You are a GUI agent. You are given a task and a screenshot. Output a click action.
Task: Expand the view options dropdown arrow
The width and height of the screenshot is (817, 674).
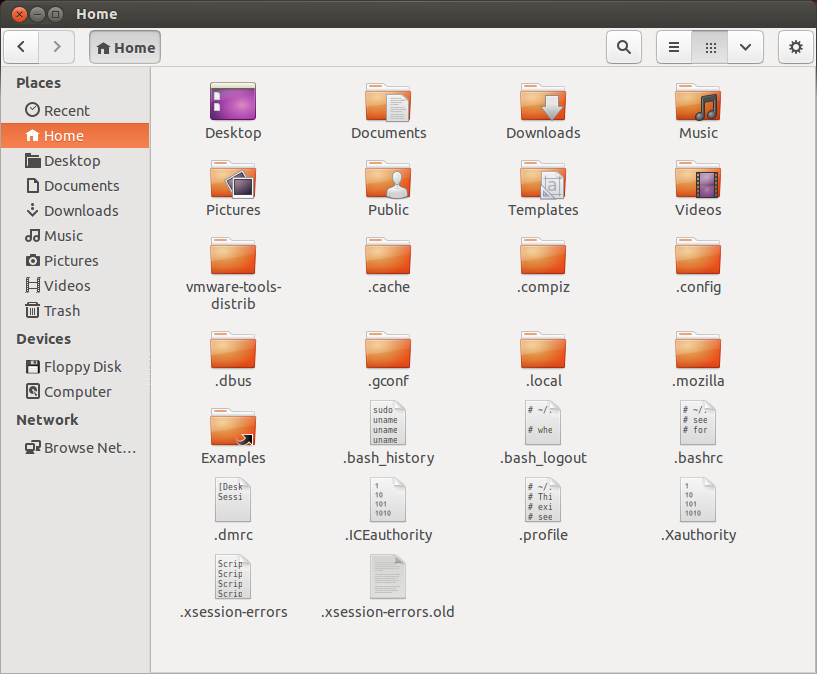(x=745, y=47)
